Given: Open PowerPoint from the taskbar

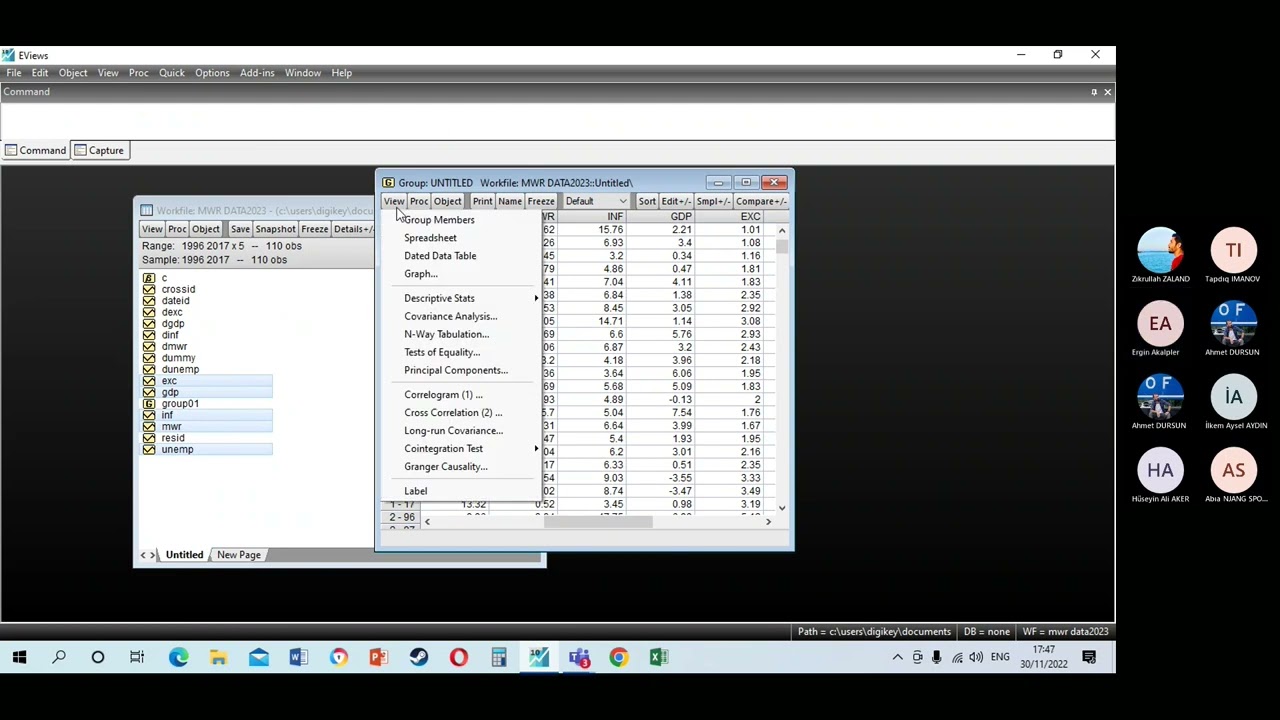Looking at the screenshot, I should [x=379, y=657].
